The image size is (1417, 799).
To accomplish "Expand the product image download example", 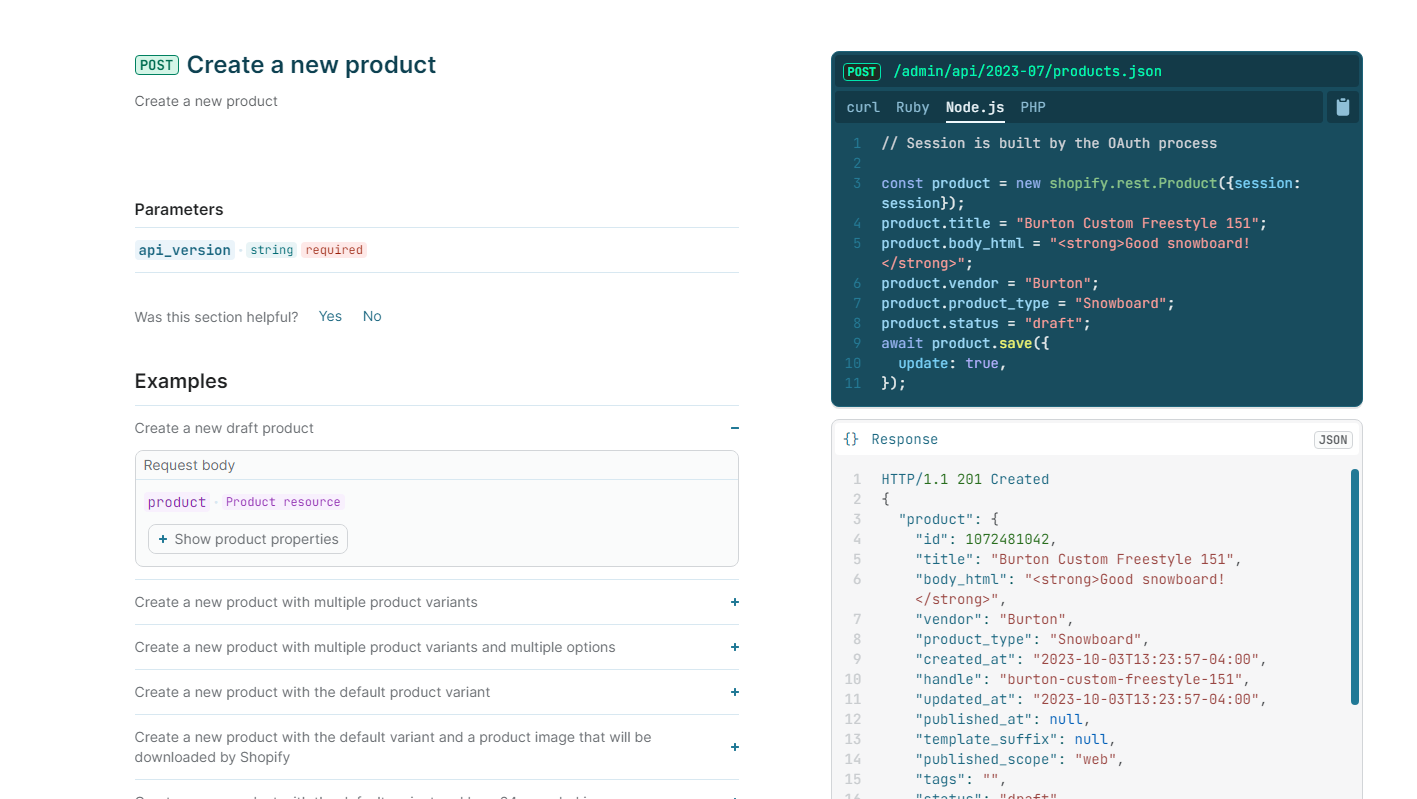I will (x=734, y=747).
